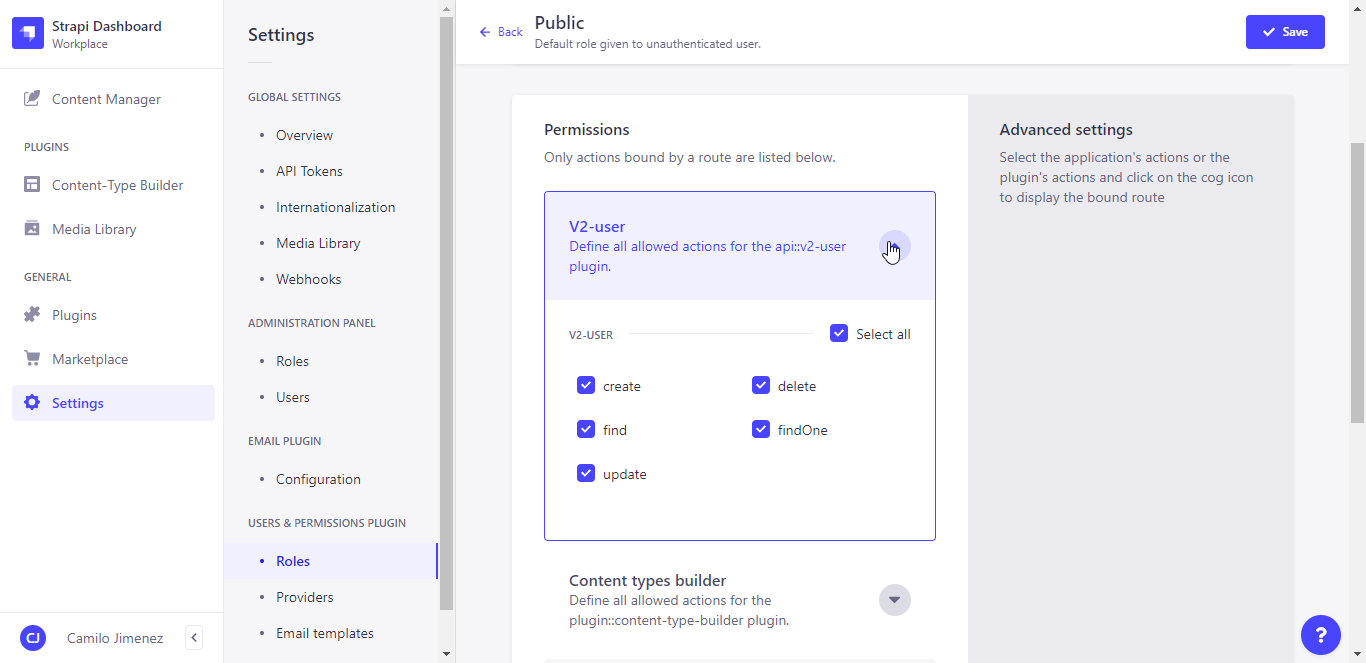
Task: Click the Content-Type Builder icon
Action: pos(32,185)
